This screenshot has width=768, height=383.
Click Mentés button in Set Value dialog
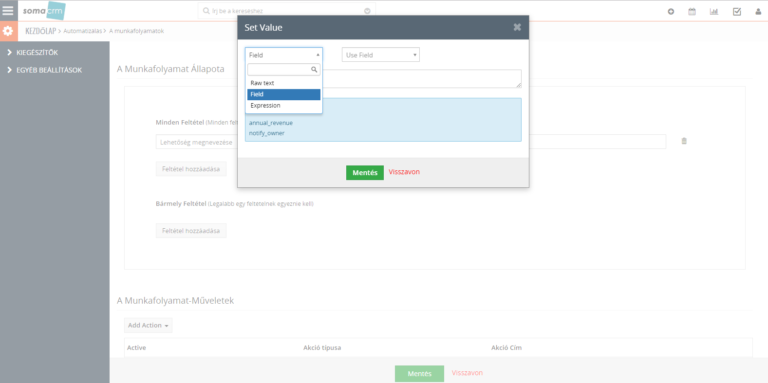point(365,172)
